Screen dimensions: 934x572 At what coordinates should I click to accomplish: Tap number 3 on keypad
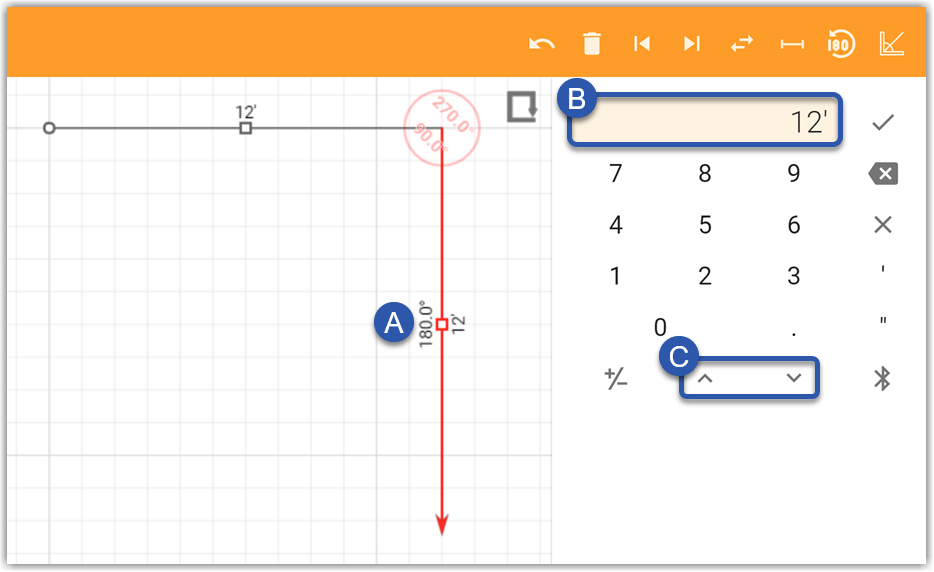tap(793, 276)
